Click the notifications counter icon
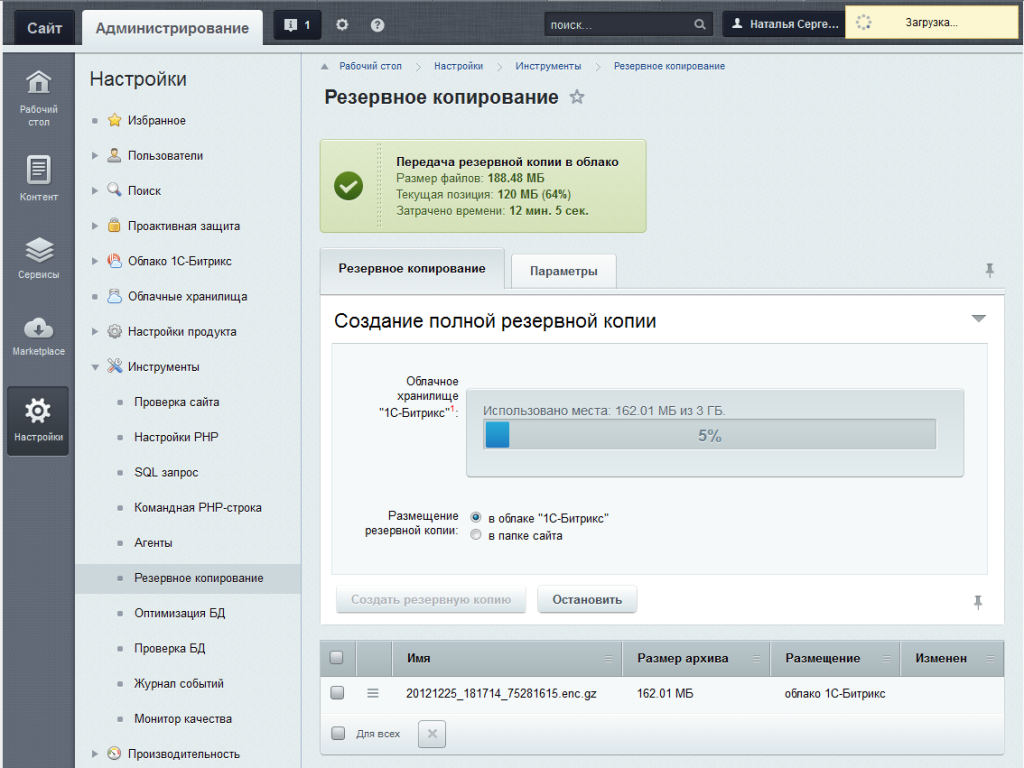 click(297, 25)
